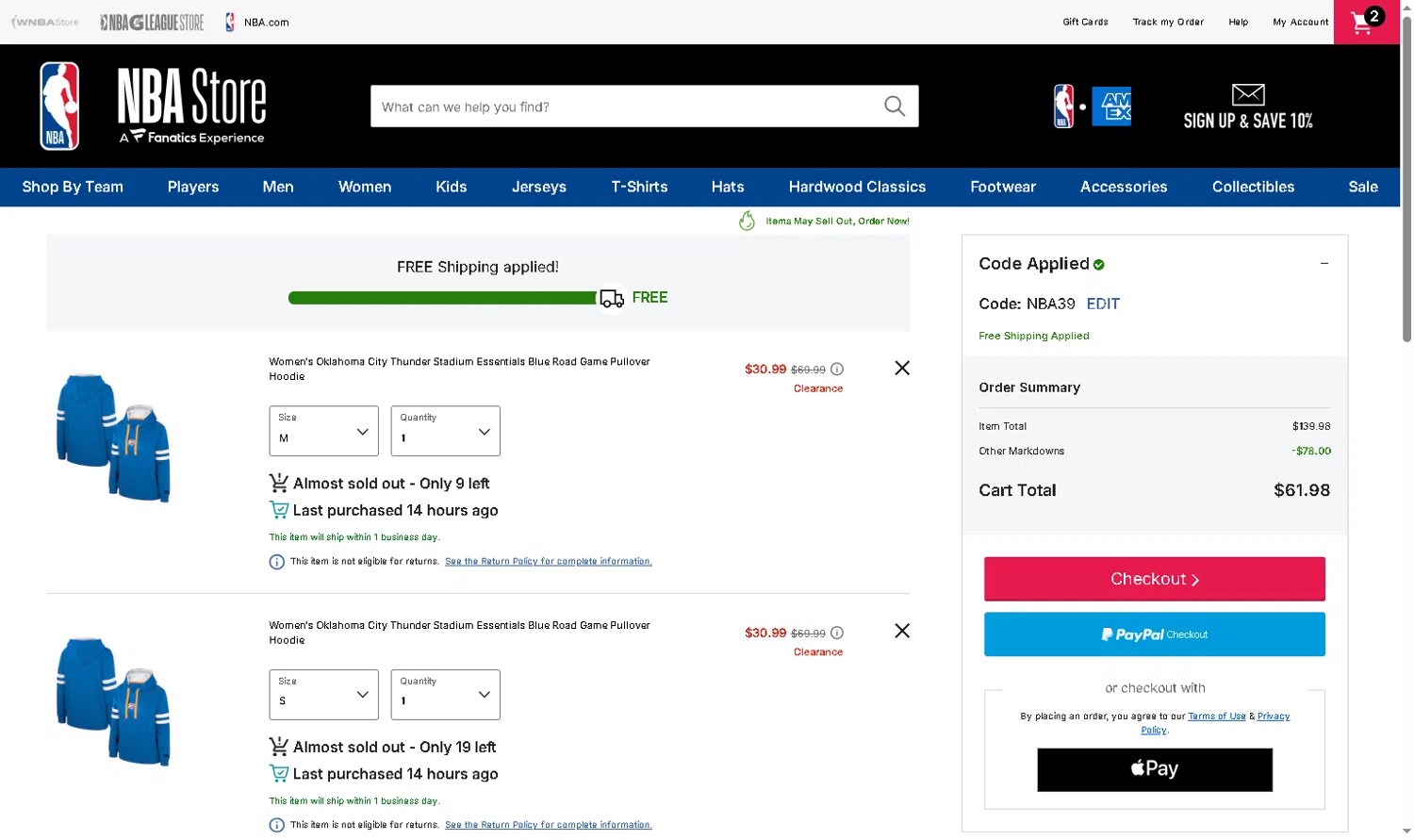Open the Sale menu
The image size is (1414, 840).
(1363, 187)
